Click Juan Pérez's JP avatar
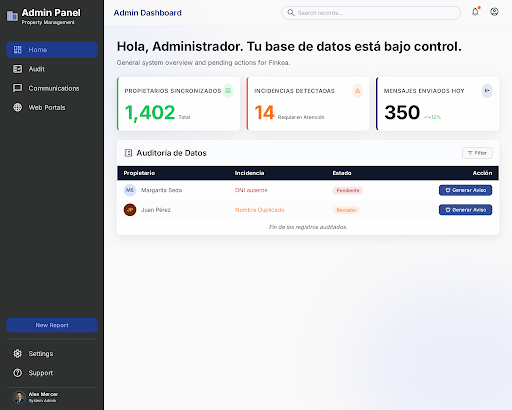 pyautogui.click(x=130, y=210)
